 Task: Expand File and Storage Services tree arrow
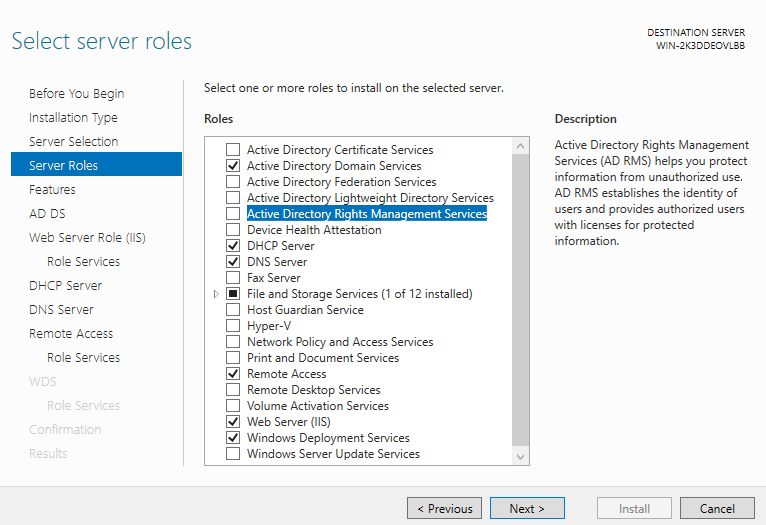pyautogui.click(x=216, y=294)
